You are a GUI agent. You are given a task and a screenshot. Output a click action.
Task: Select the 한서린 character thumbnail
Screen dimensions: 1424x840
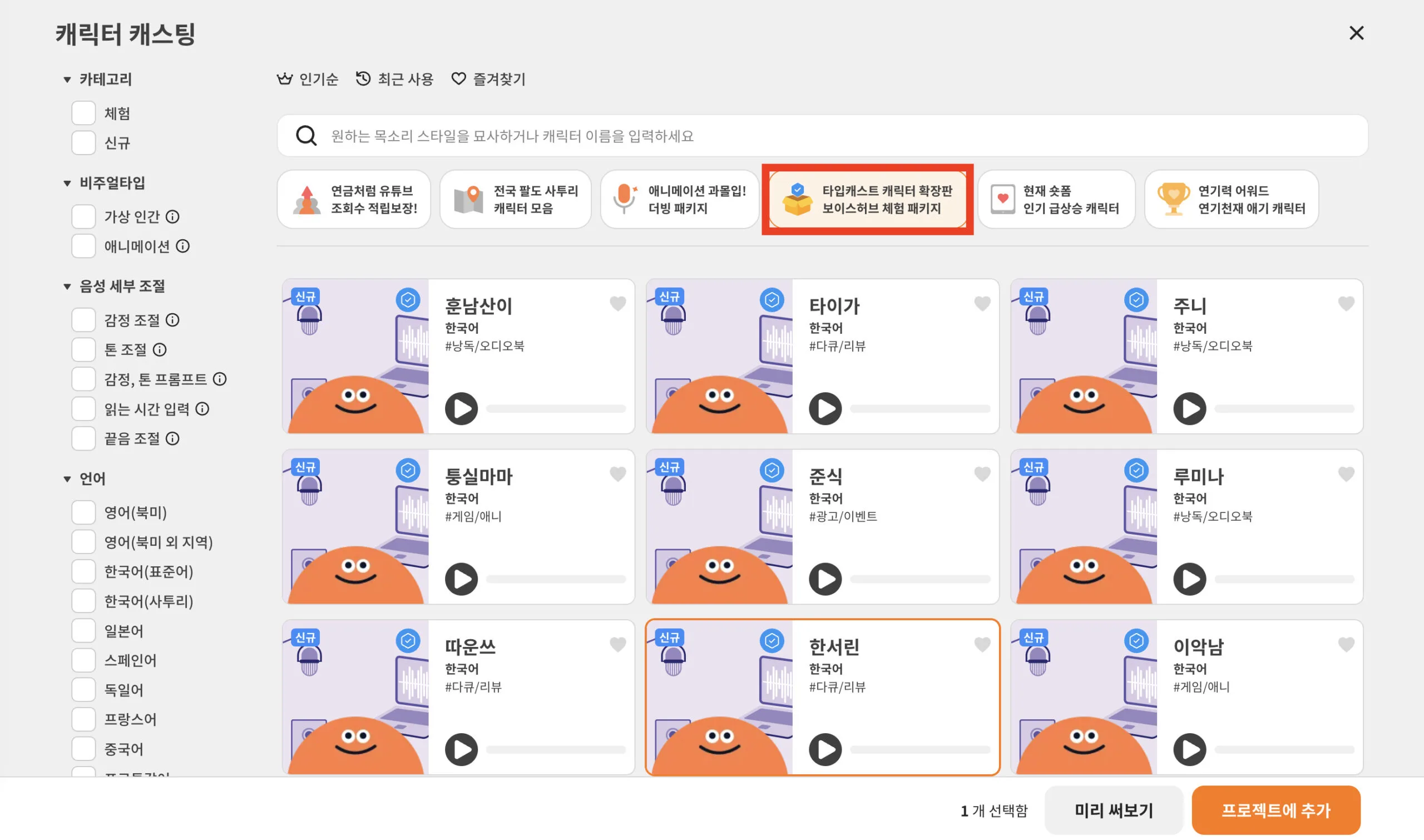720,697
